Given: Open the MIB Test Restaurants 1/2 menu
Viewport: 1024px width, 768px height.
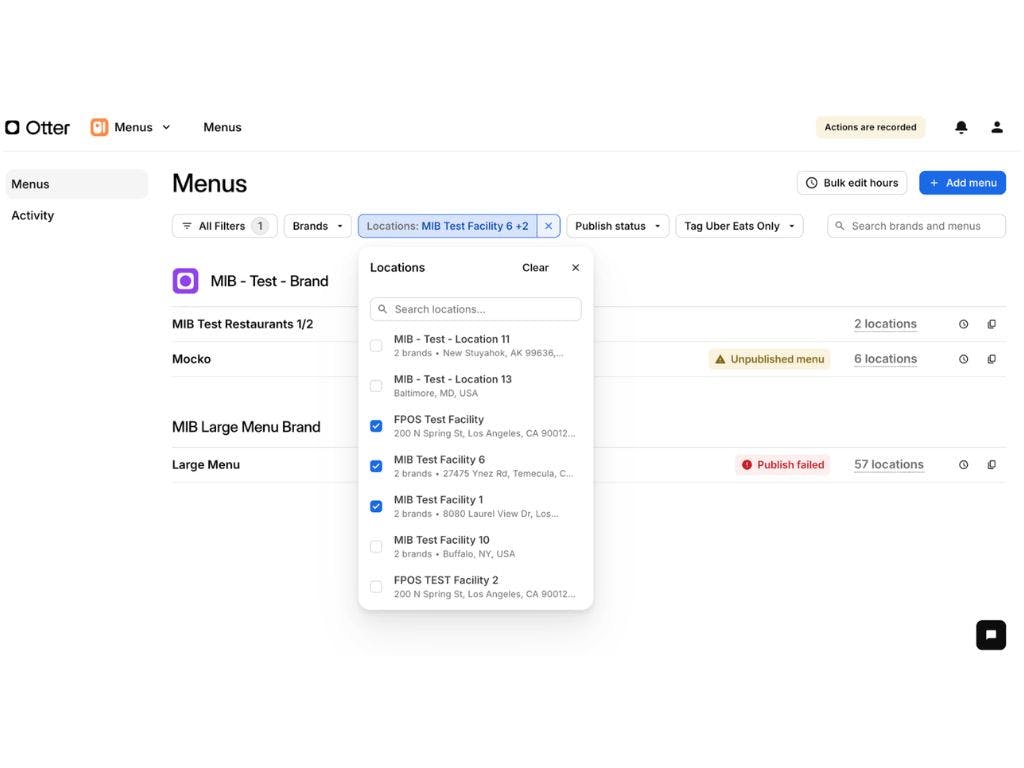Looking at the screenshot, I should tap(242, 324).
